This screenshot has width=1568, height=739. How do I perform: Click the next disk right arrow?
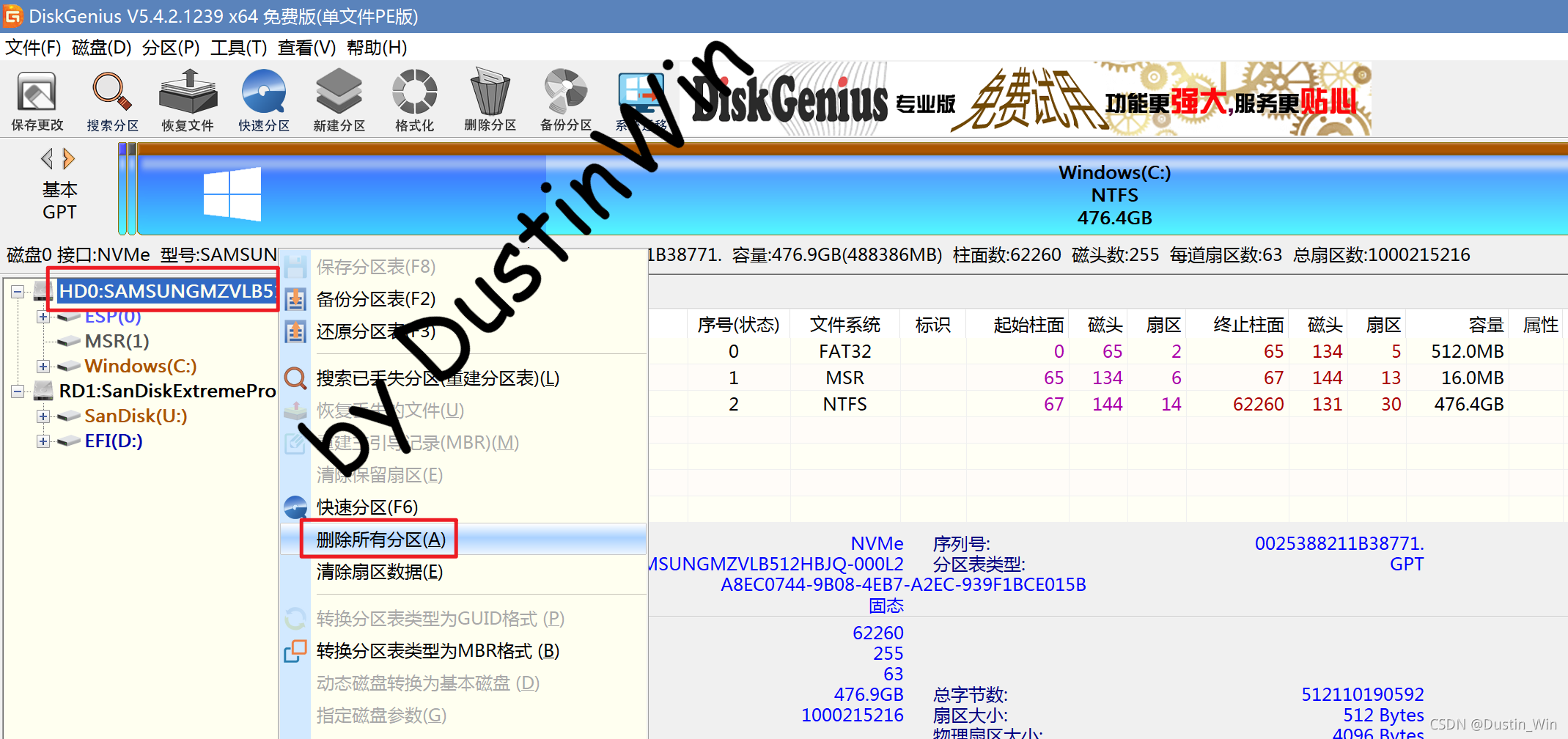point(69,158)
